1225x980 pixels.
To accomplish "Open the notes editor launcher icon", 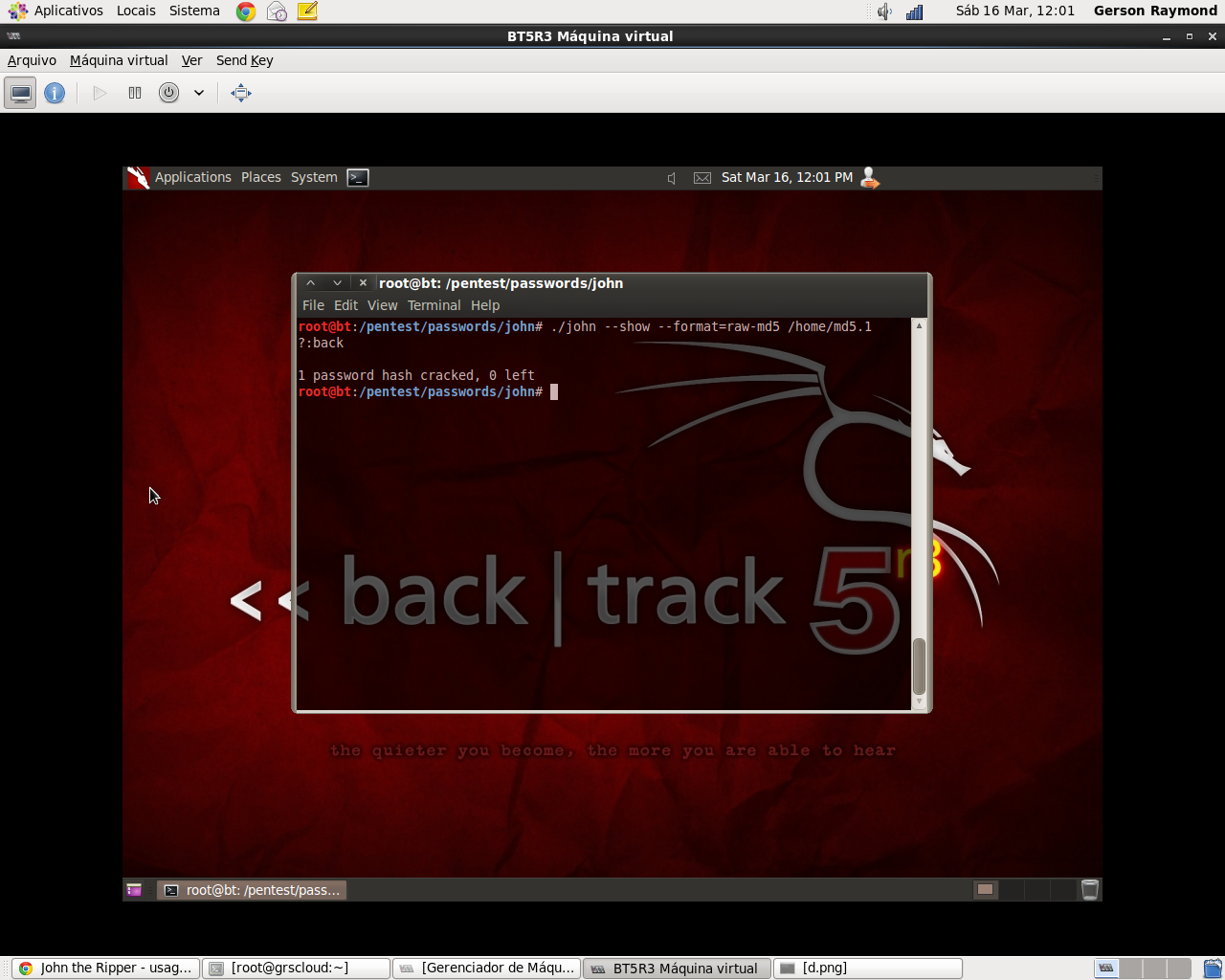I will click(307, 11).
